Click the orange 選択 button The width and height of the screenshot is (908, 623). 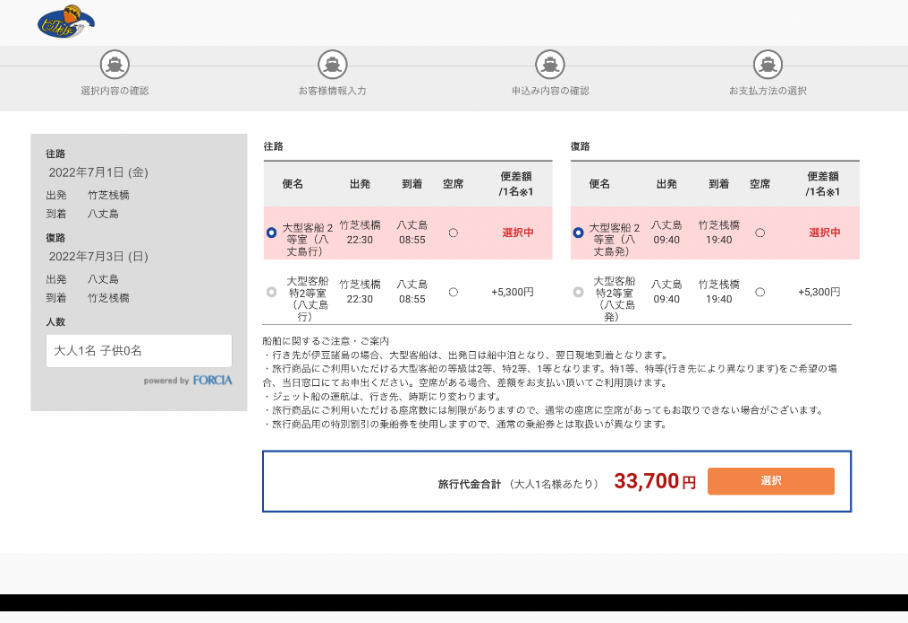tap(770, 481)
